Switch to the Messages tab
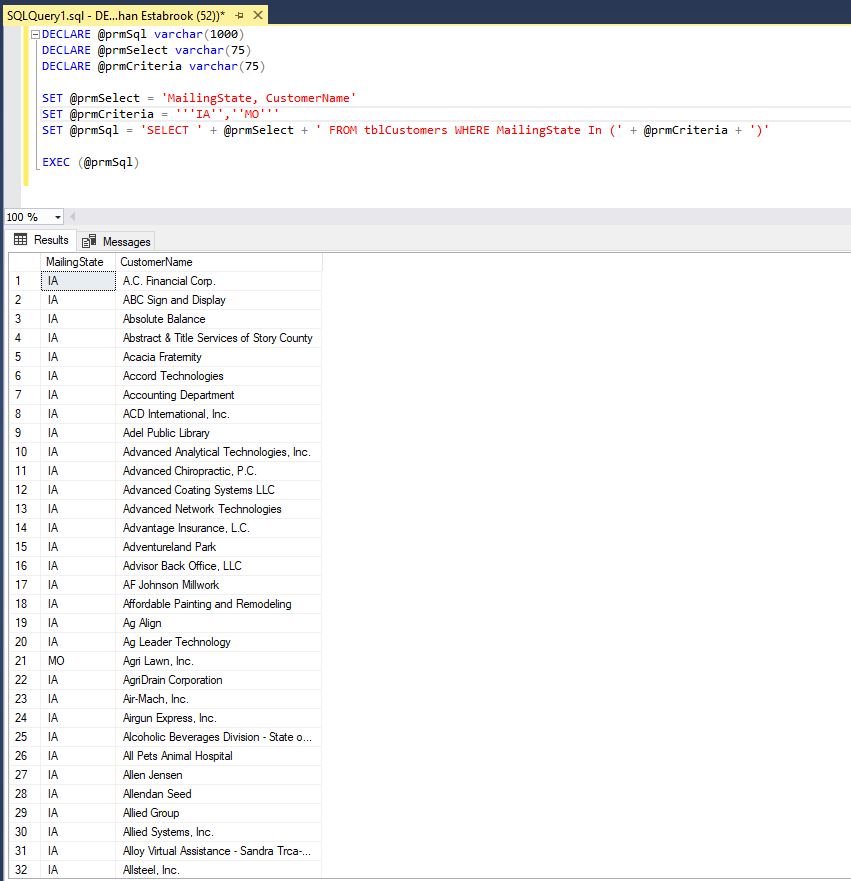This screenshot has height=881, width=851. coord(116,242)
